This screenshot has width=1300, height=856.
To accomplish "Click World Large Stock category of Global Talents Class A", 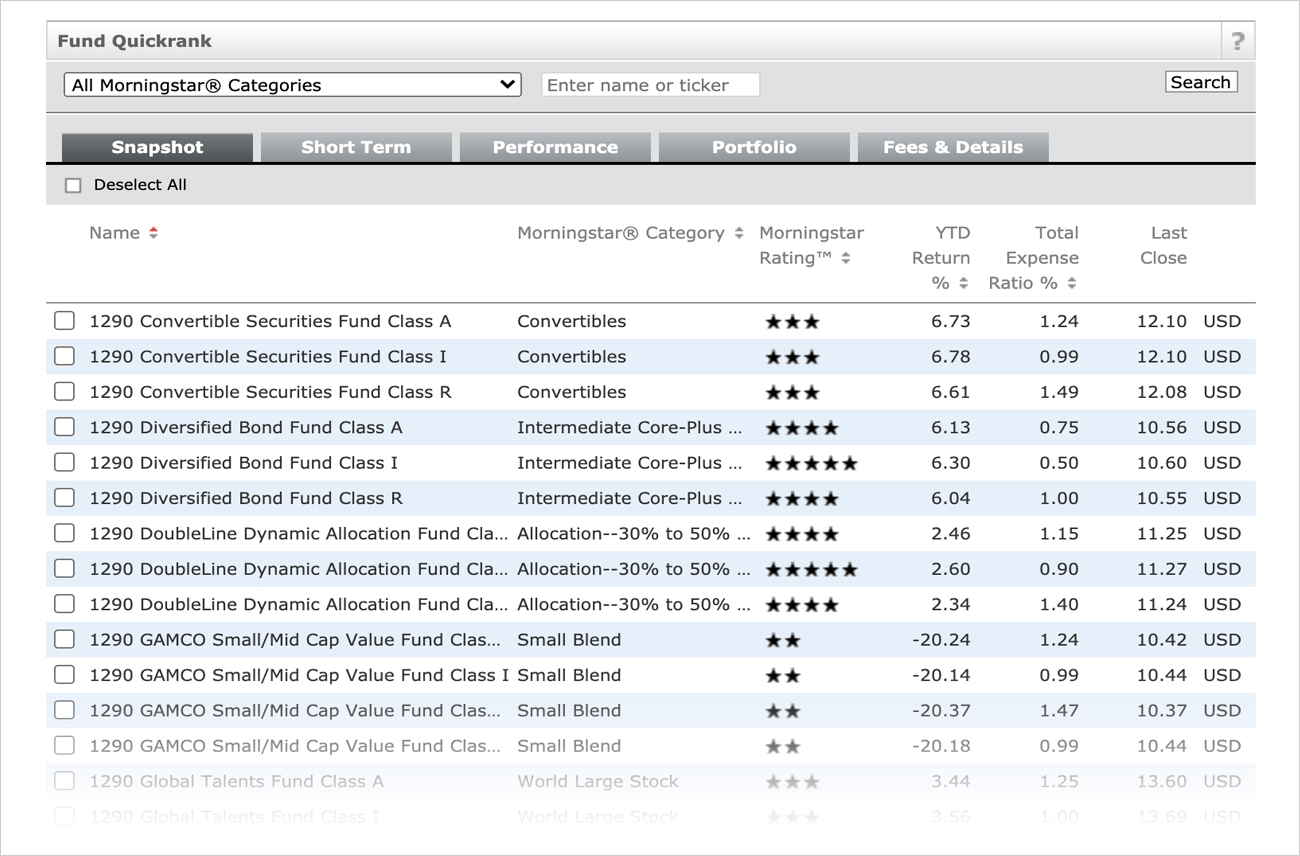I will pos(597,781).
